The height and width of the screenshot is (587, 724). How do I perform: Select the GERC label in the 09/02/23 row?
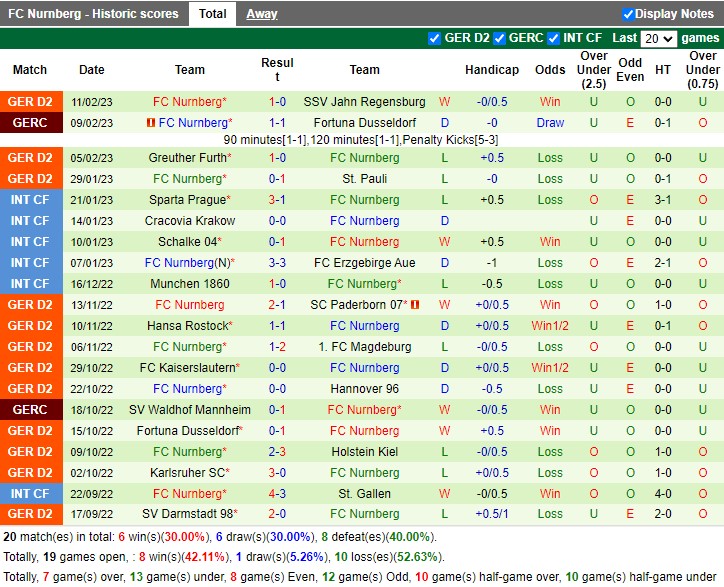[30, 123]
